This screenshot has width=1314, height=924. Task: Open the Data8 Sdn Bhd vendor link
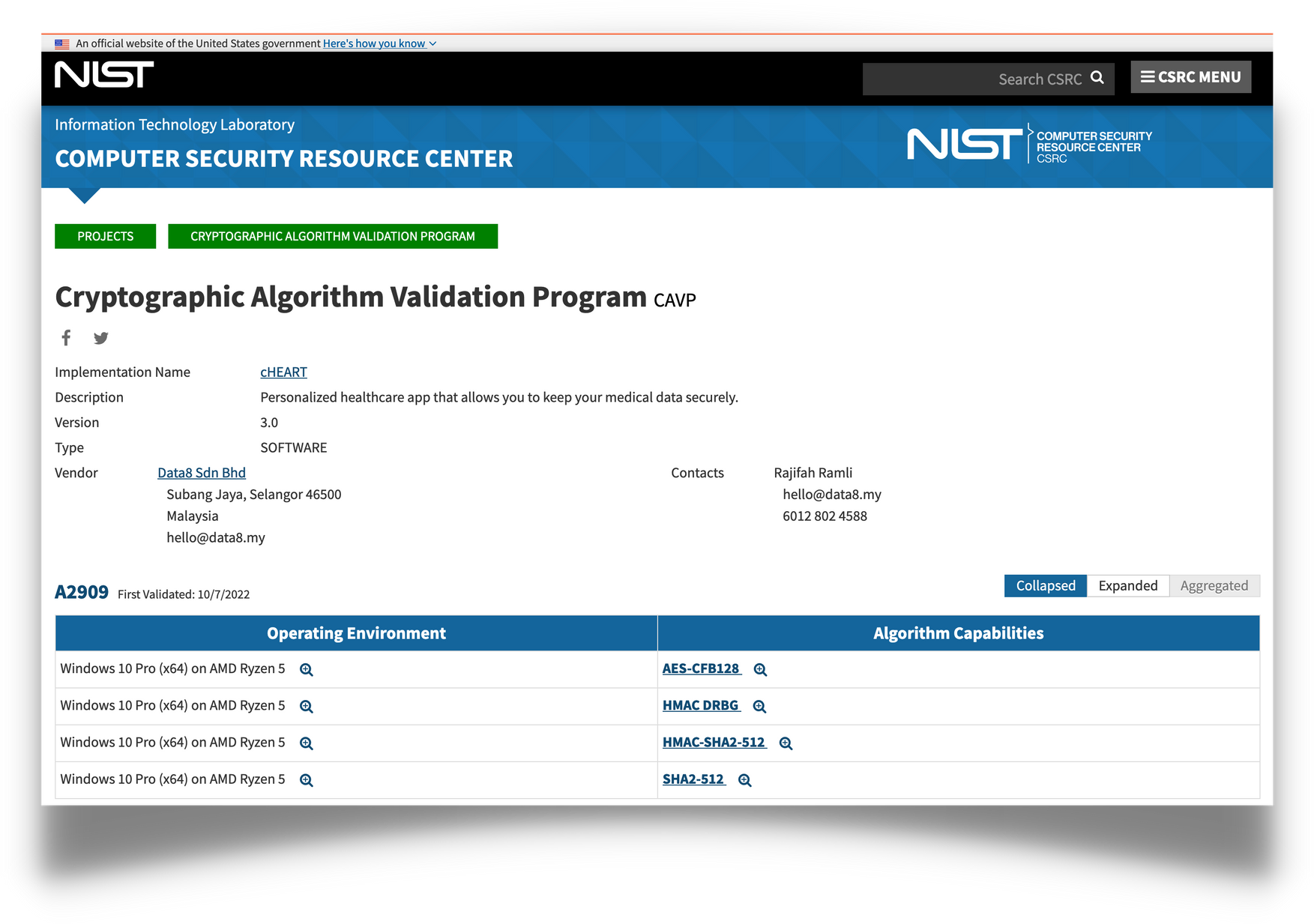click(202, 473)
